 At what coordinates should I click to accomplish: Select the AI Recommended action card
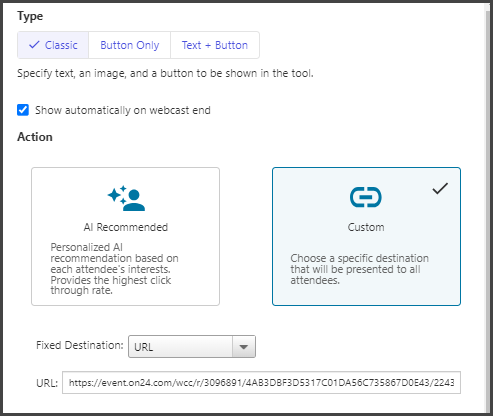[125, 236]
